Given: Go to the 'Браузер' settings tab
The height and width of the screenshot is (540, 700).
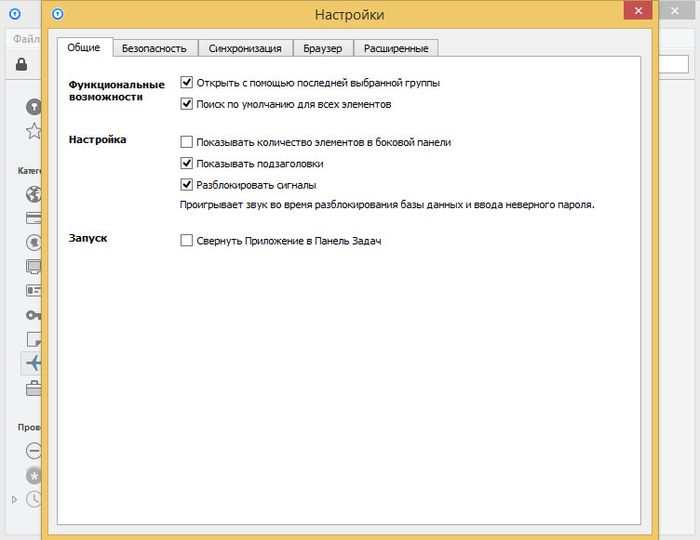Looking at the screenshot, I should coord(323,48).
